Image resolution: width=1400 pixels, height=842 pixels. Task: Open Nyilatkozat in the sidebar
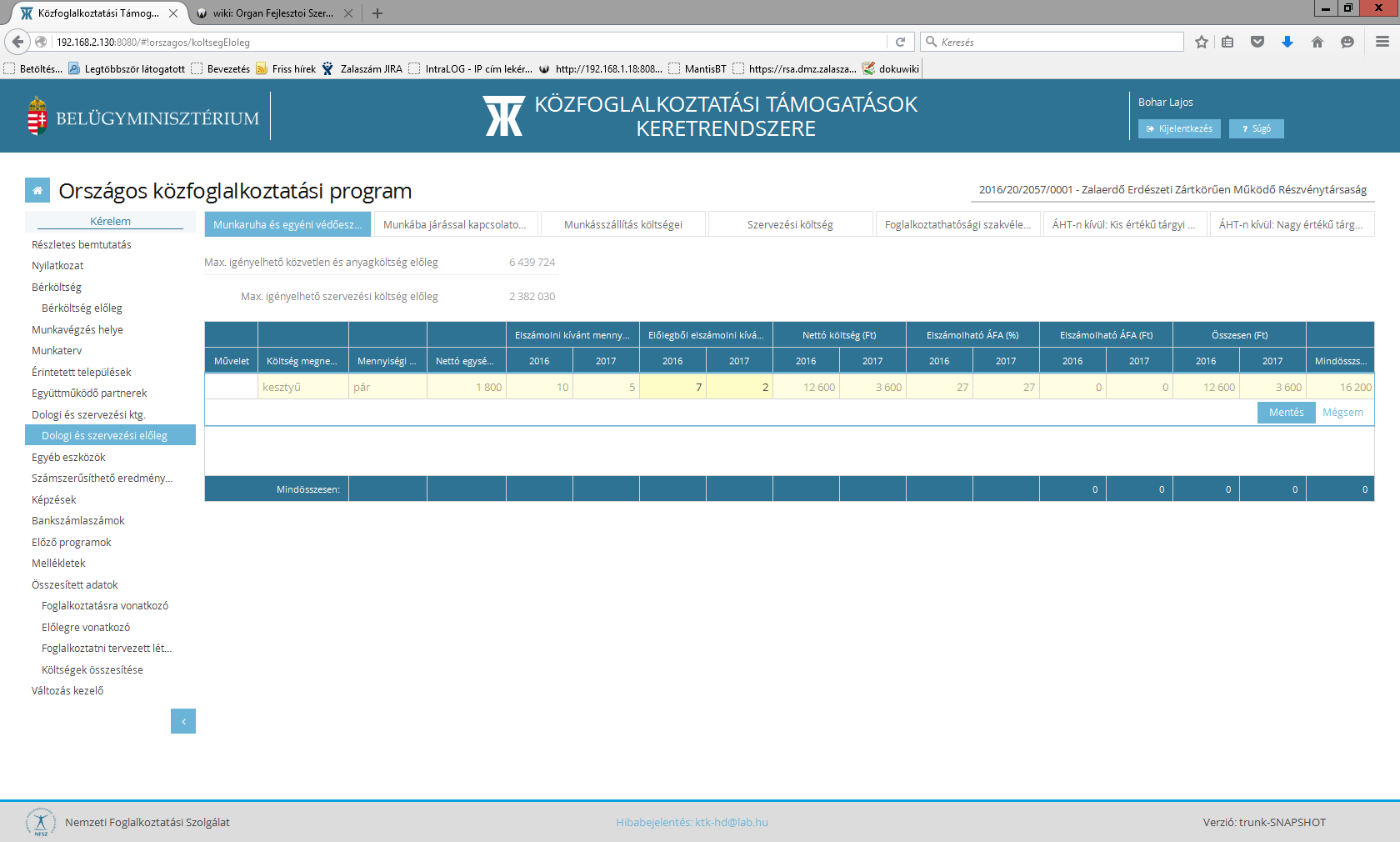57,266
